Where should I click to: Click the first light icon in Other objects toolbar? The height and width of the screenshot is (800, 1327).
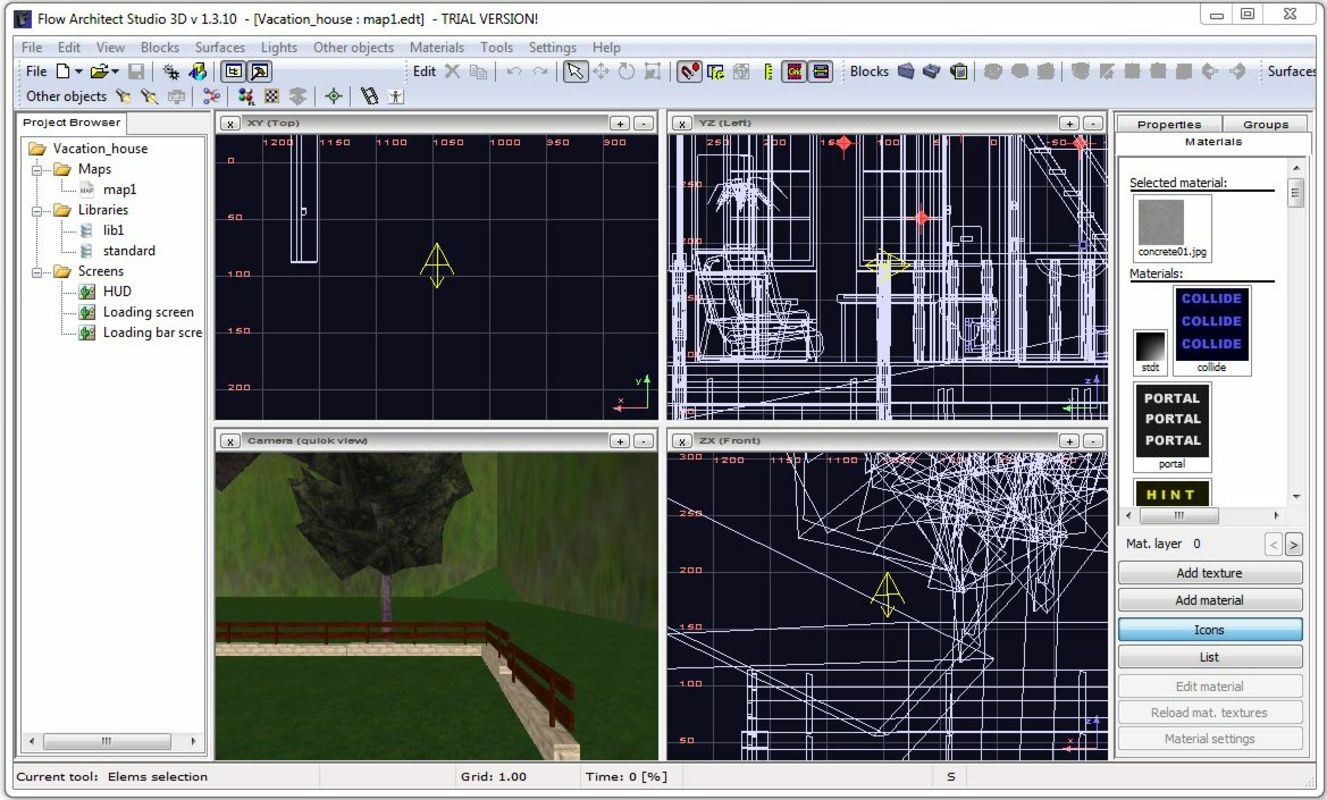124,96
